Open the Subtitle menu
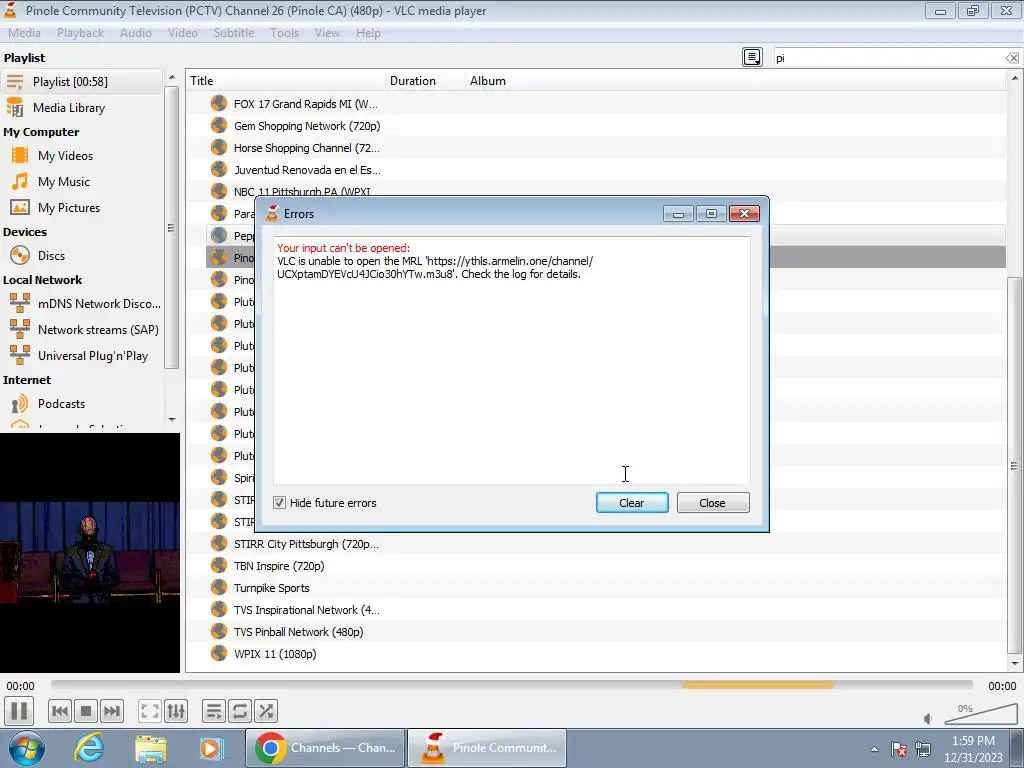1024x768 pixels. pos(234,33)
